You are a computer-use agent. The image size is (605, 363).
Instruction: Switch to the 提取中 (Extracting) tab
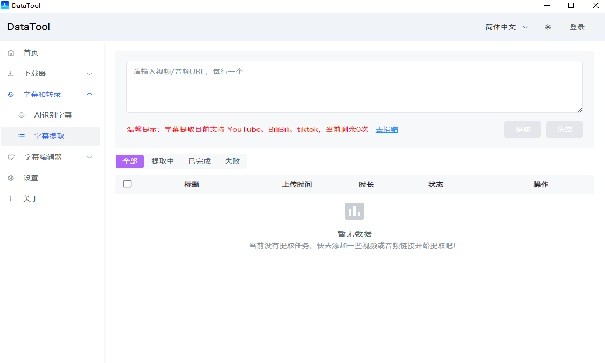[x=162, y=161]
